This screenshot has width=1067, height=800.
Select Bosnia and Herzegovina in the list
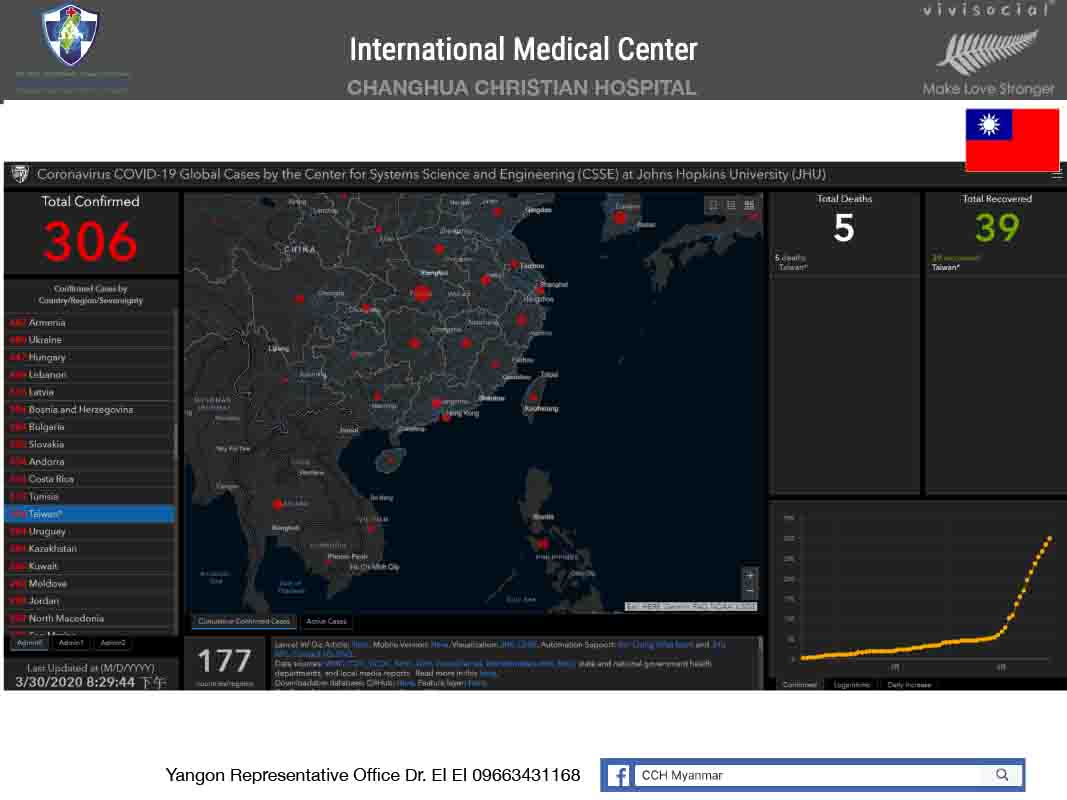90,410
